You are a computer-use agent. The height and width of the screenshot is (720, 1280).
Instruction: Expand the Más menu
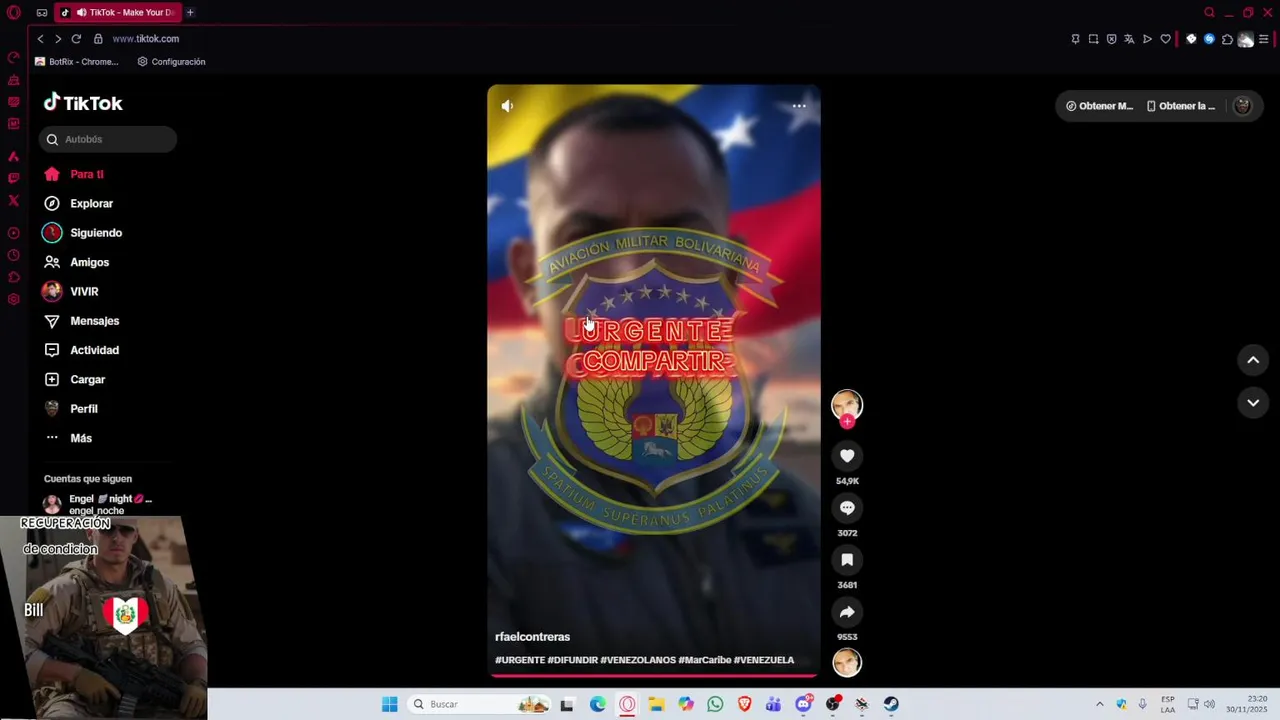coord(68,438)
